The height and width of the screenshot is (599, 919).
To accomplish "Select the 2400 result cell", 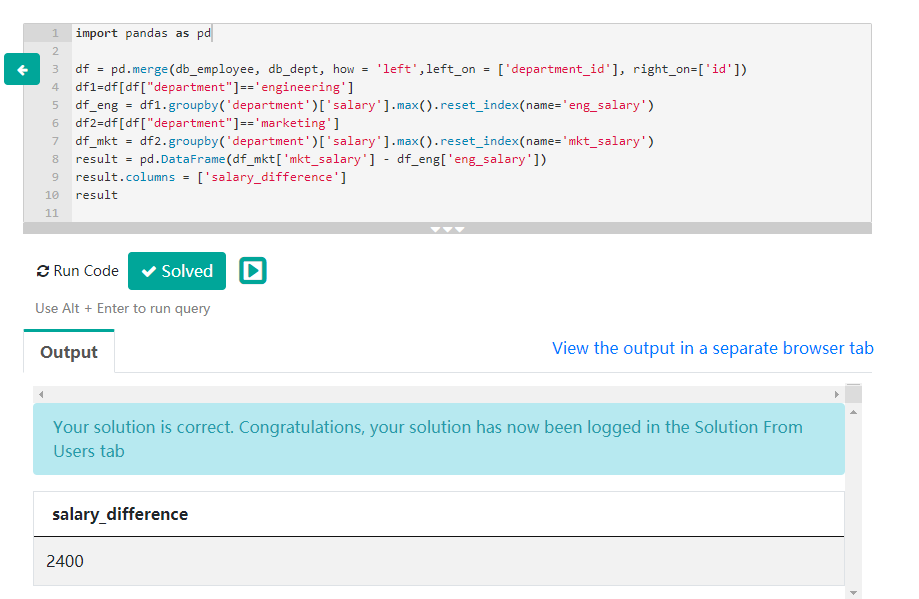I will pyautogui.click(x=65, y=561).
